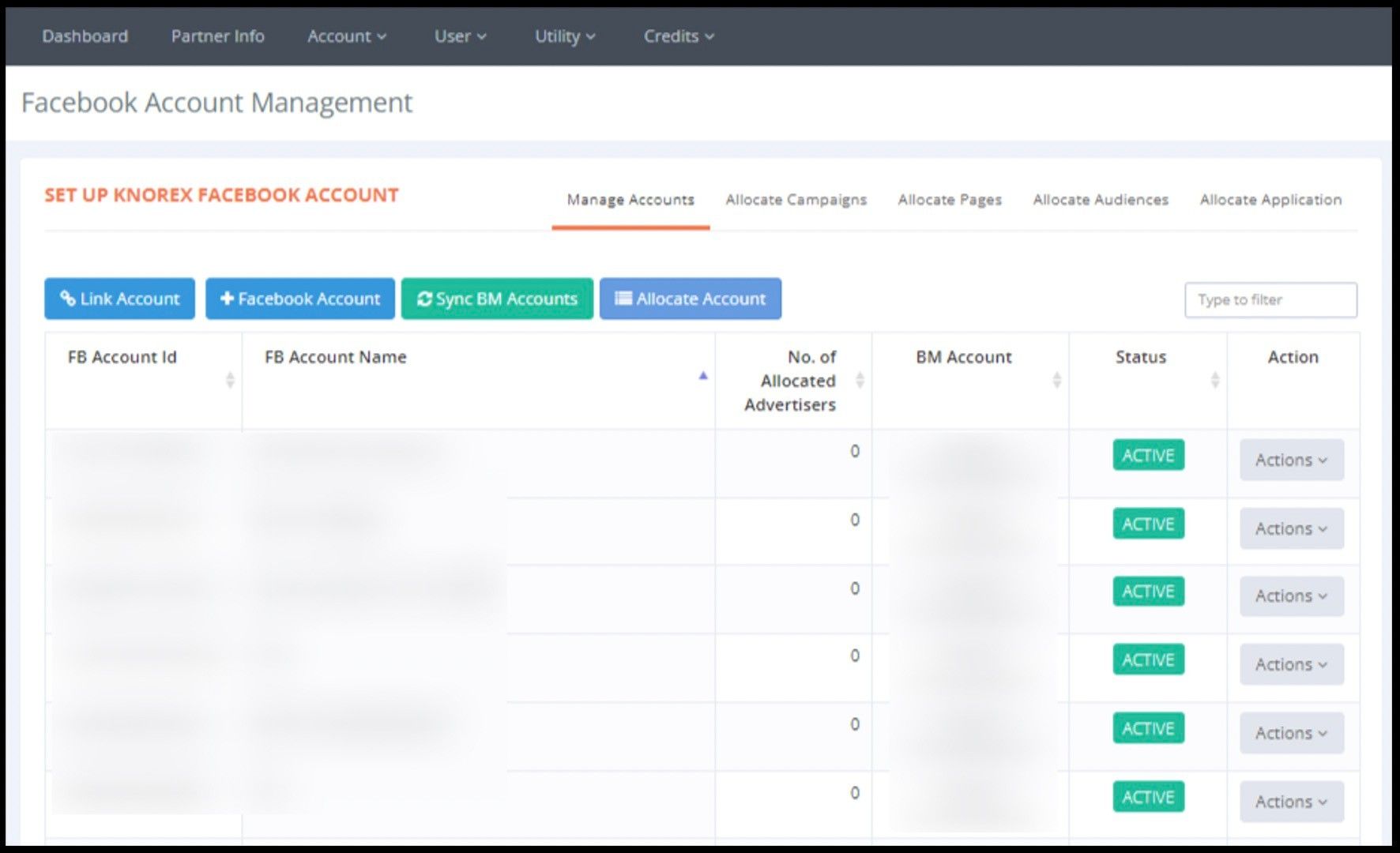Screen dimensions: 1400x853
Task: Sort by FB Account Id column arrows
Action: (x=230, y=380)
